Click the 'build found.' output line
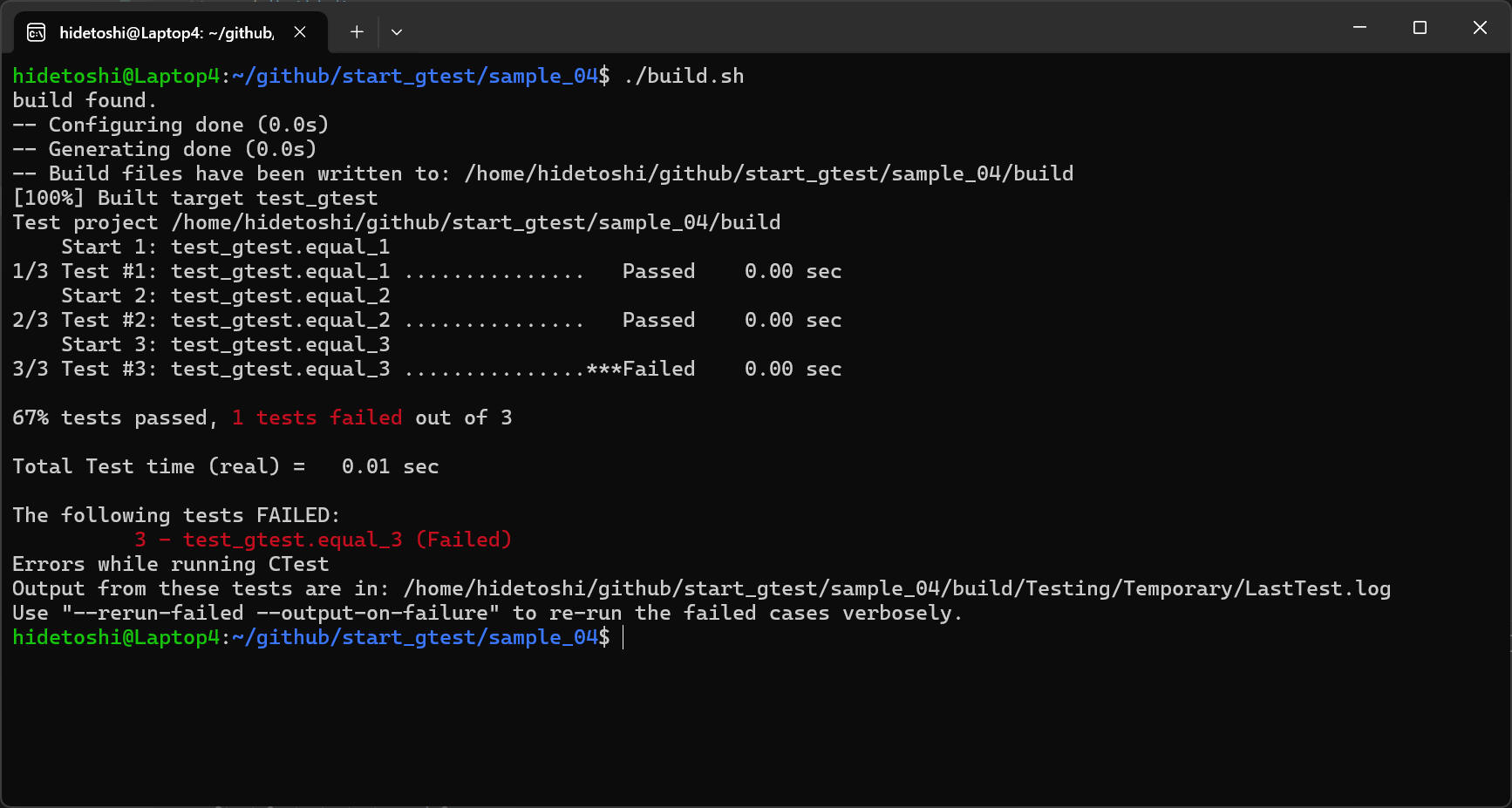Screen dimensions: 1512x808 point(85,100)
